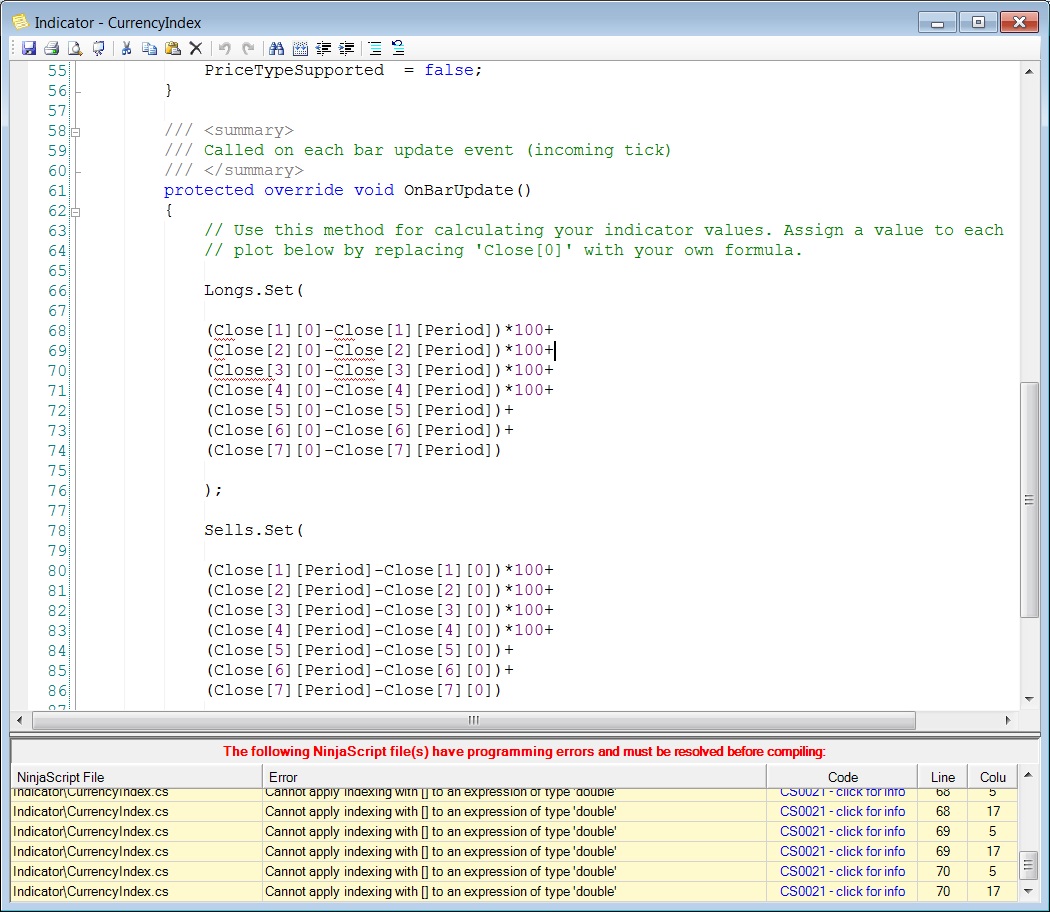Click line number 72 in the gutter
Screen dimensions: 1050x912
tap(57, 410)
